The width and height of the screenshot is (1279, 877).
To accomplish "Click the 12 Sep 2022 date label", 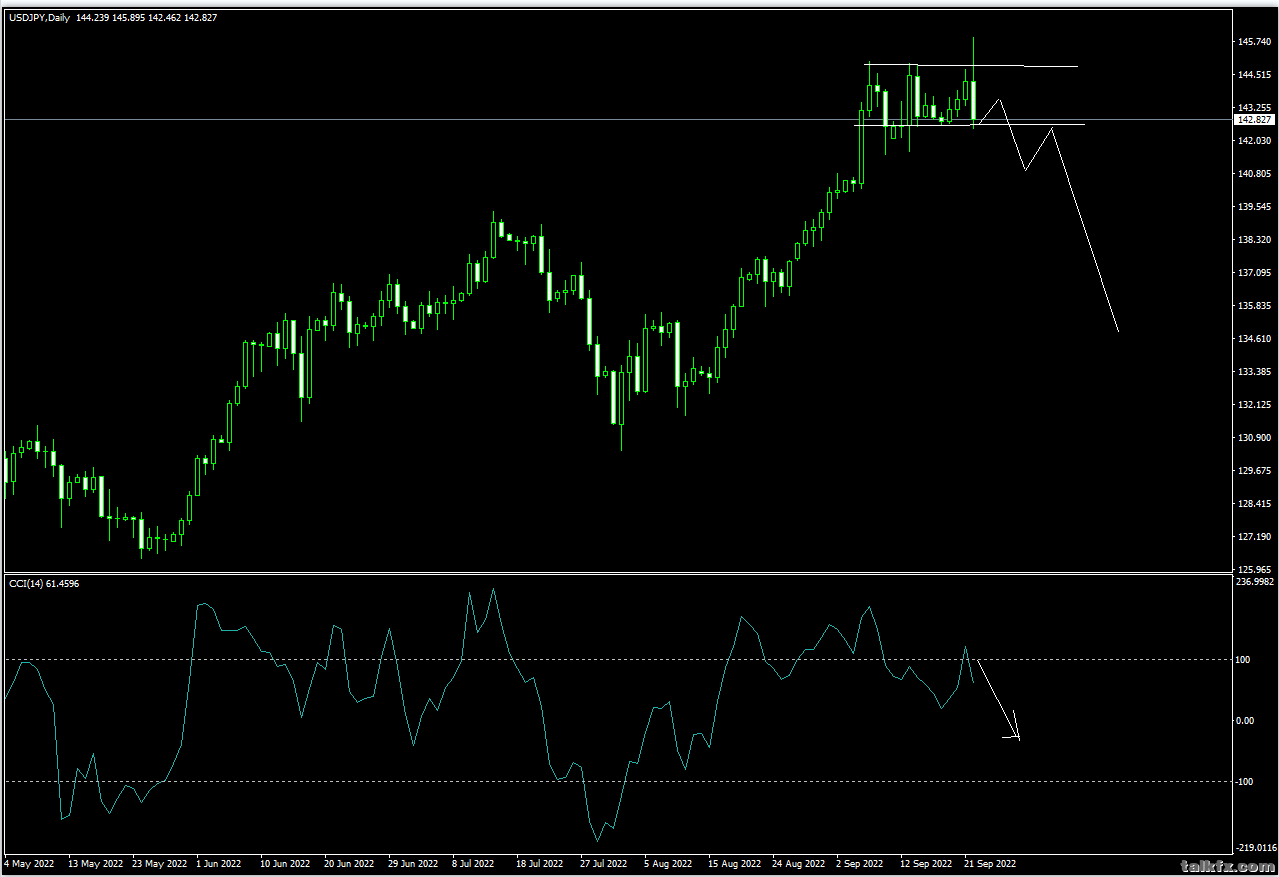I will (927, 863).
